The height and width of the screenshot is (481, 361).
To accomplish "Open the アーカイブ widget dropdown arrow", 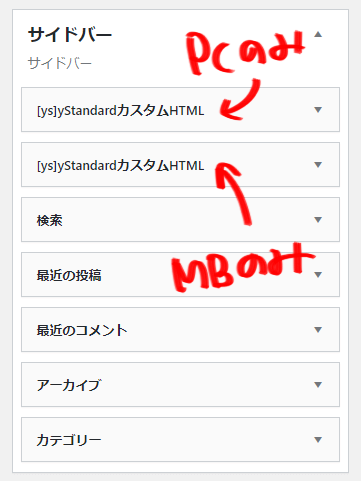I will point(318,385).
